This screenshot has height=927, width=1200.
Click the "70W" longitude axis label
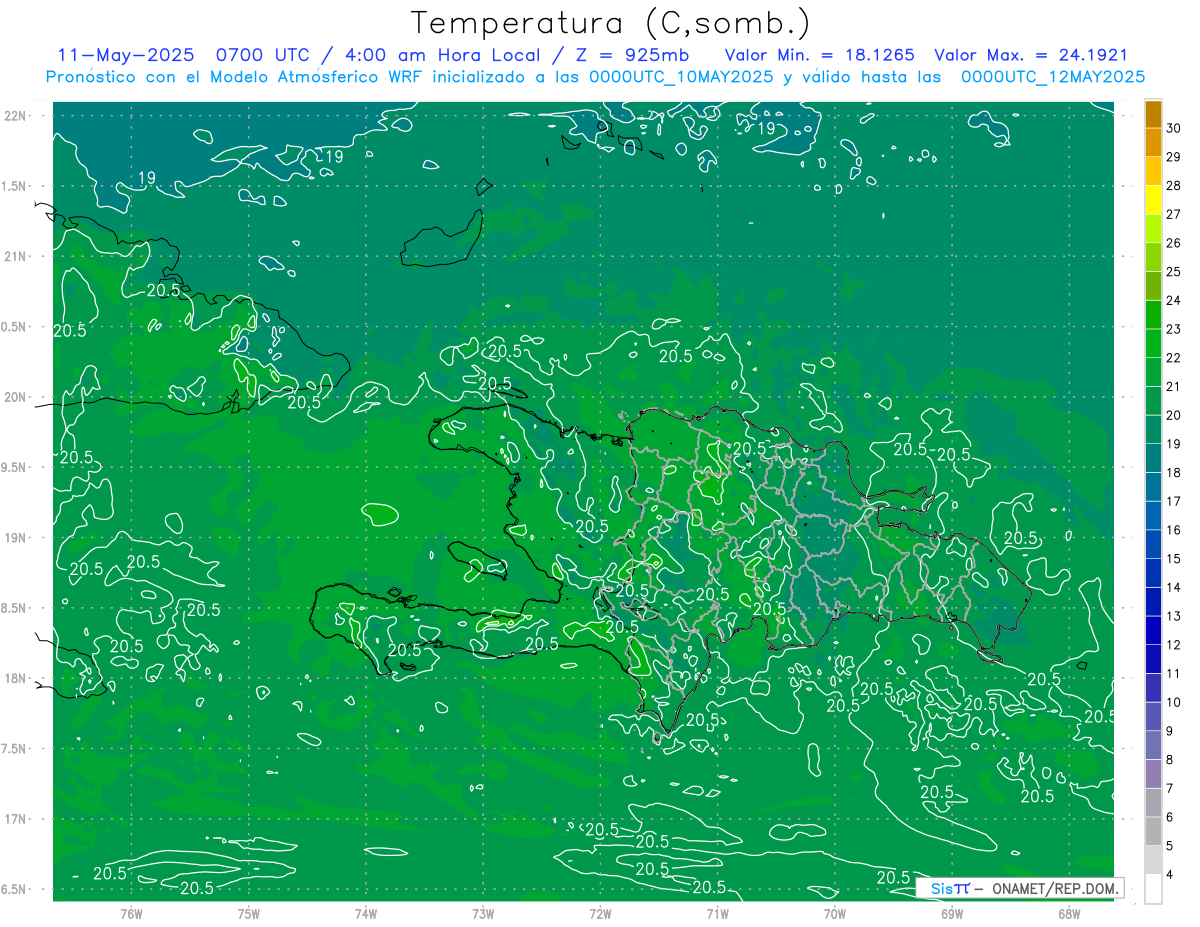pyautogui.click(x=835, y=914)
